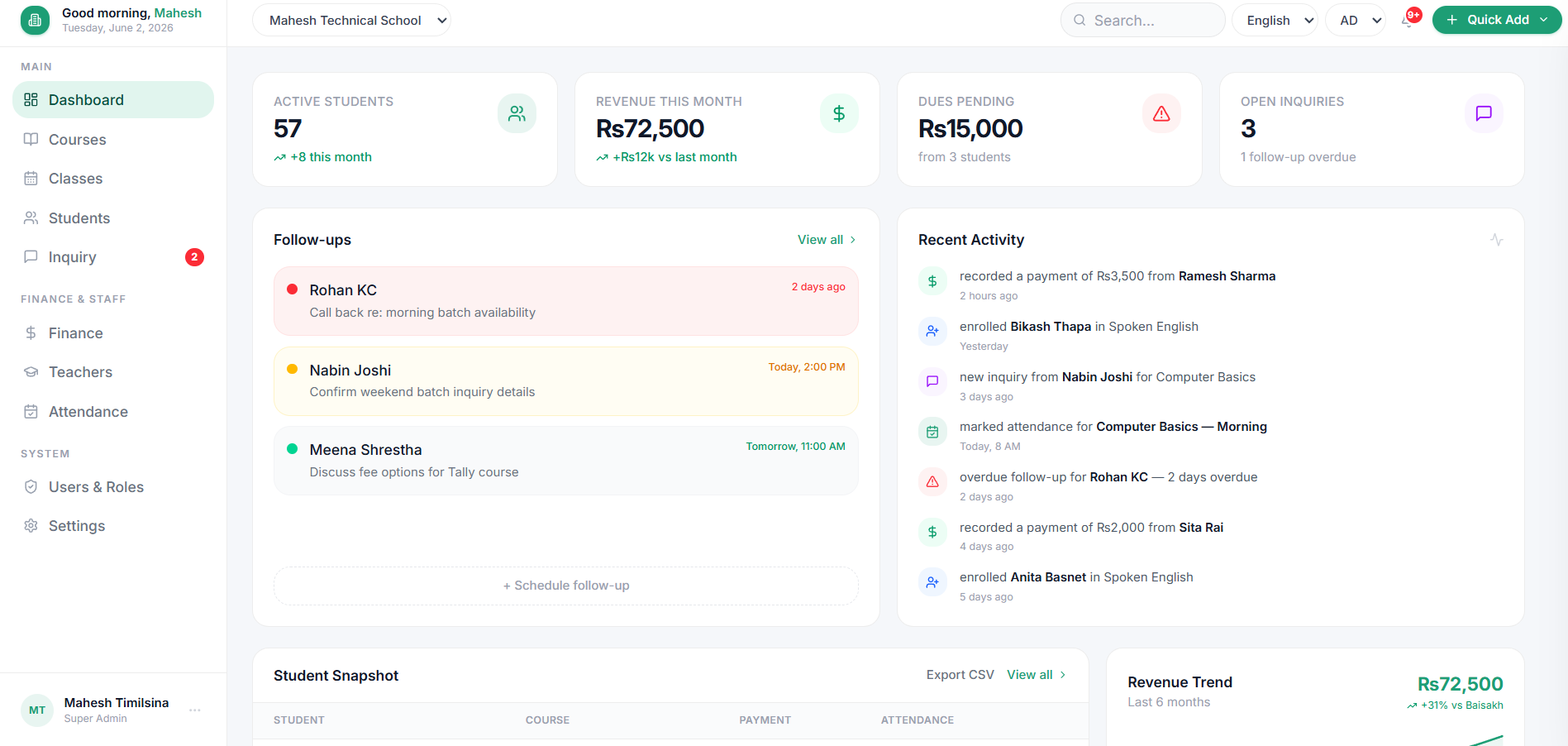Open Finance in sidebar

113,333
